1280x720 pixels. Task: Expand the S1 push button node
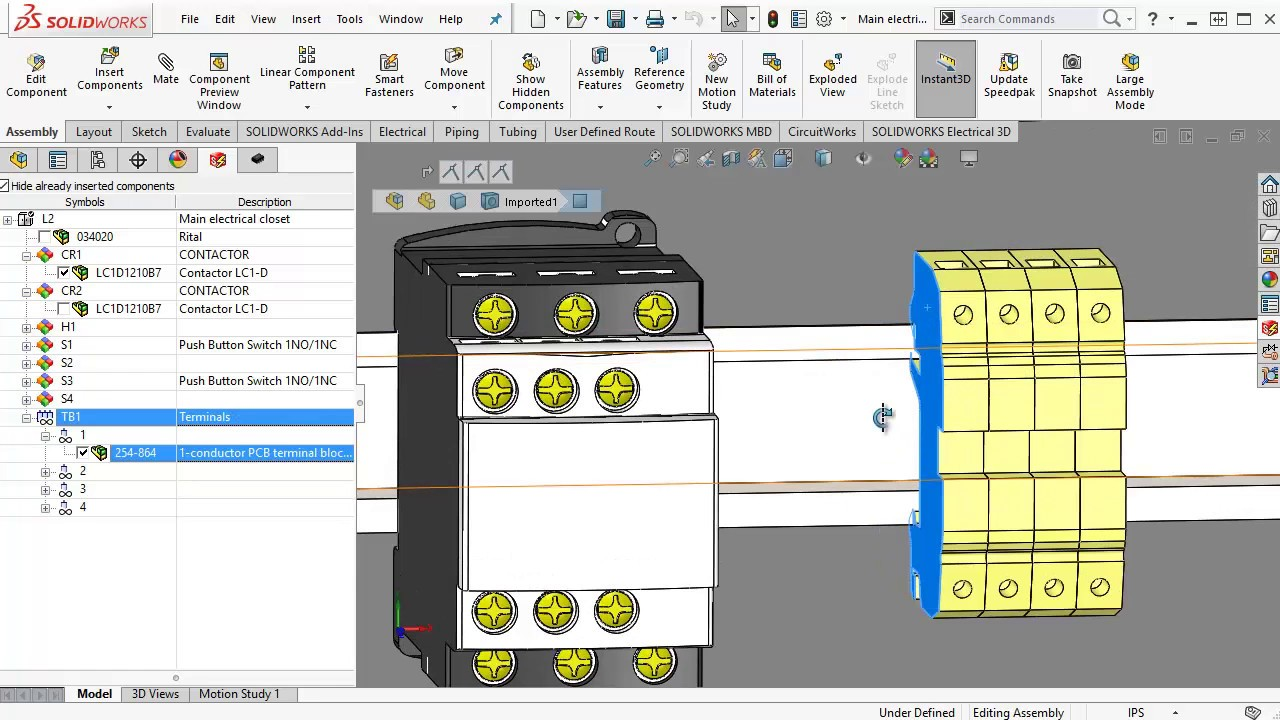pyautogui.click(x=27, y=345)
